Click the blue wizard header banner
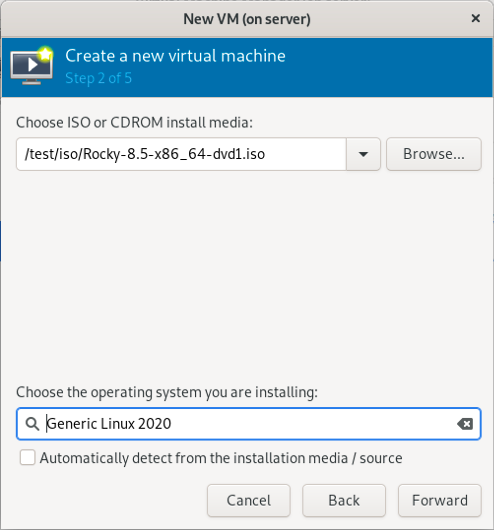Image resolution: width=494 pixels, height=530 pixels. click(x=247, y=68)
